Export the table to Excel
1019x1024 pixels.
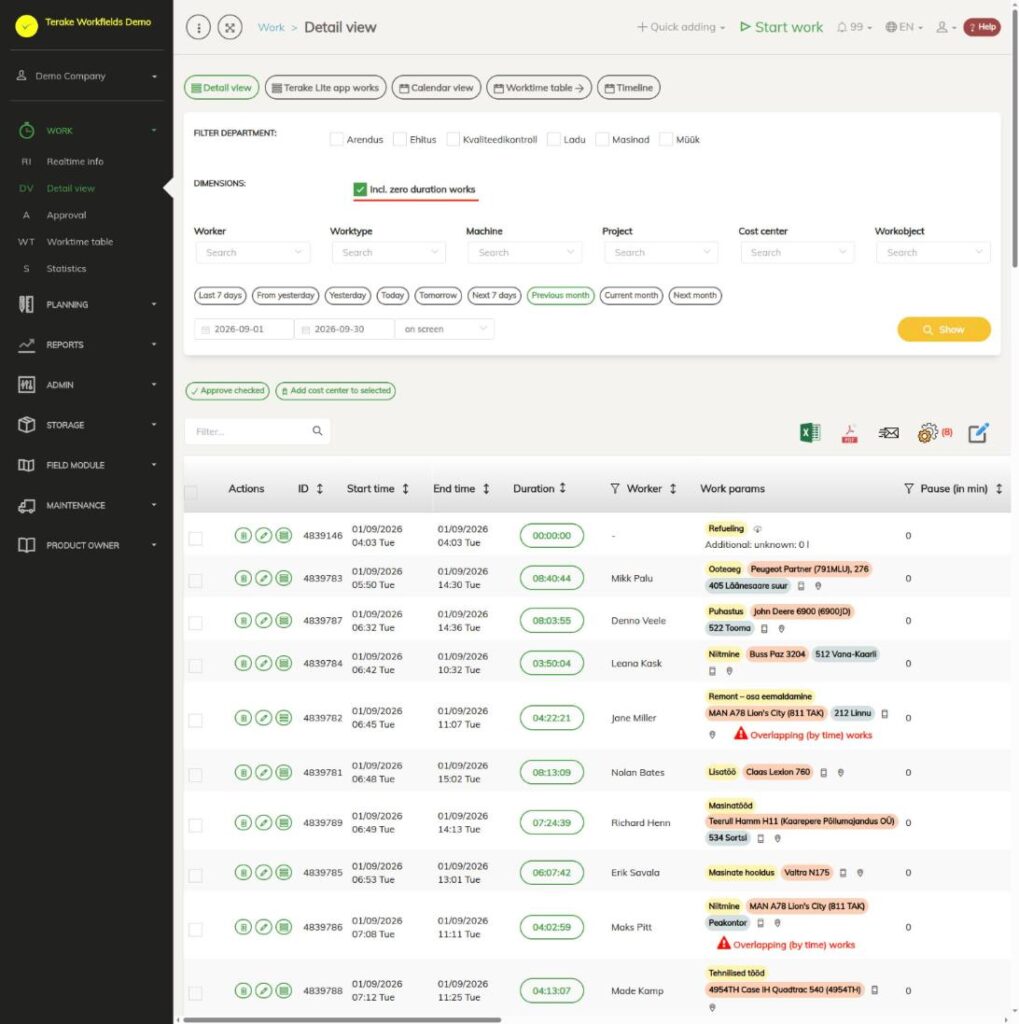coord(810,432)
